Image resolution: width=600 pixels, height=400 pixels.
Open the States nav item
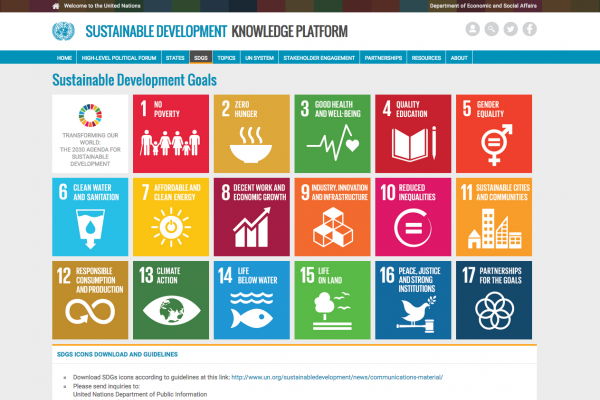(175, 58)
